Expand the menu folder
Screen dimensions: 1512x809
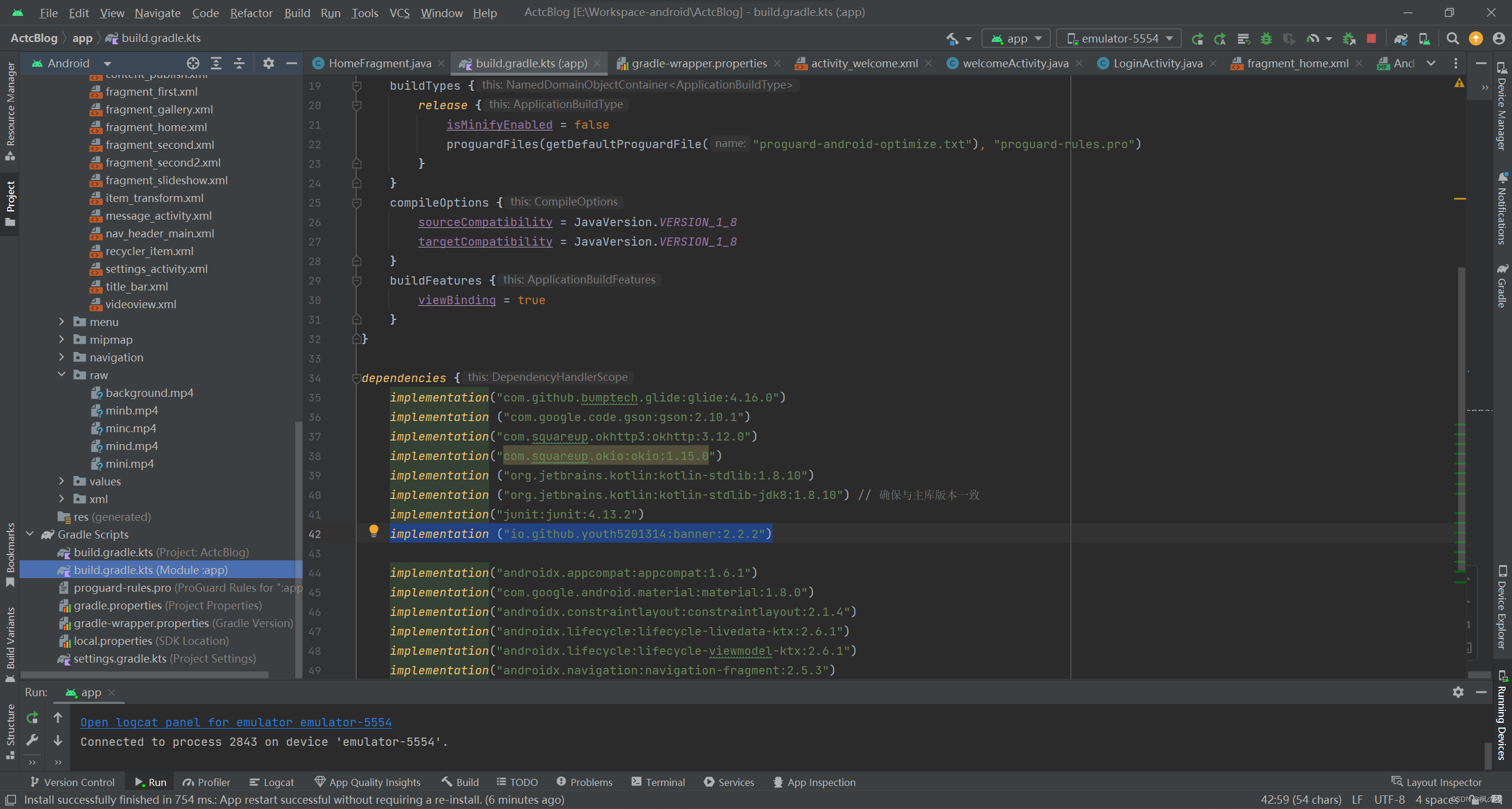[x=61, y=322]
